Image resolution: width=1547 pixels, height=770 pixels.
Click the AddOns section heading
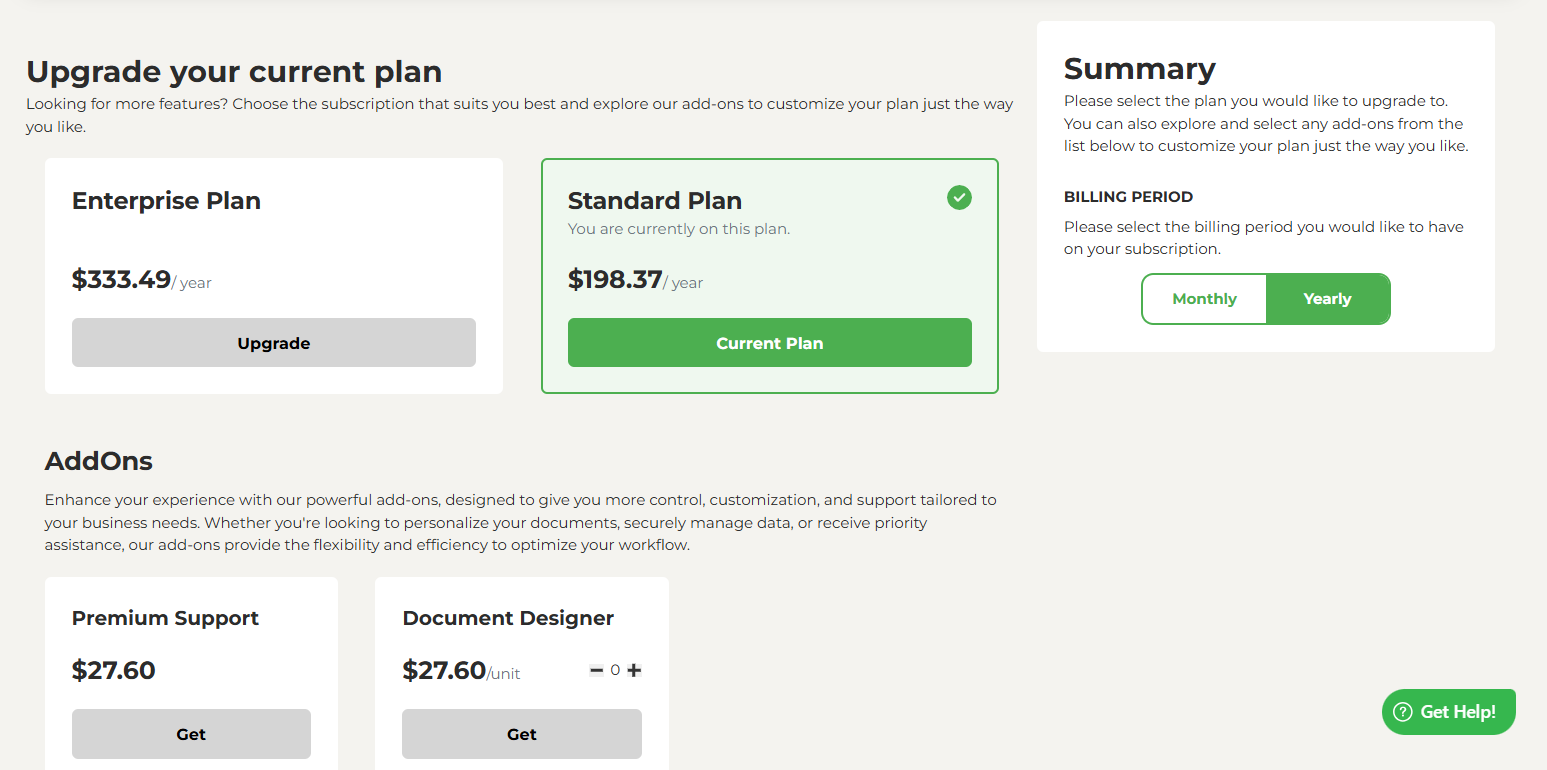pos(99,461)
